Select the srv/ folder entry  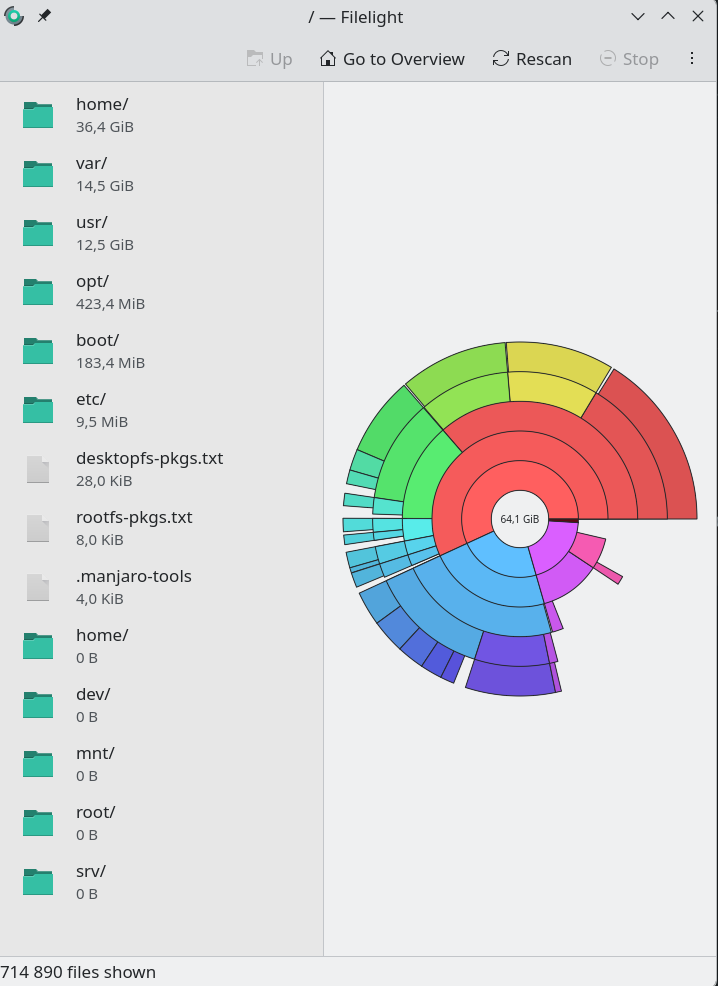pyautogui.click(x=91, y=882)
